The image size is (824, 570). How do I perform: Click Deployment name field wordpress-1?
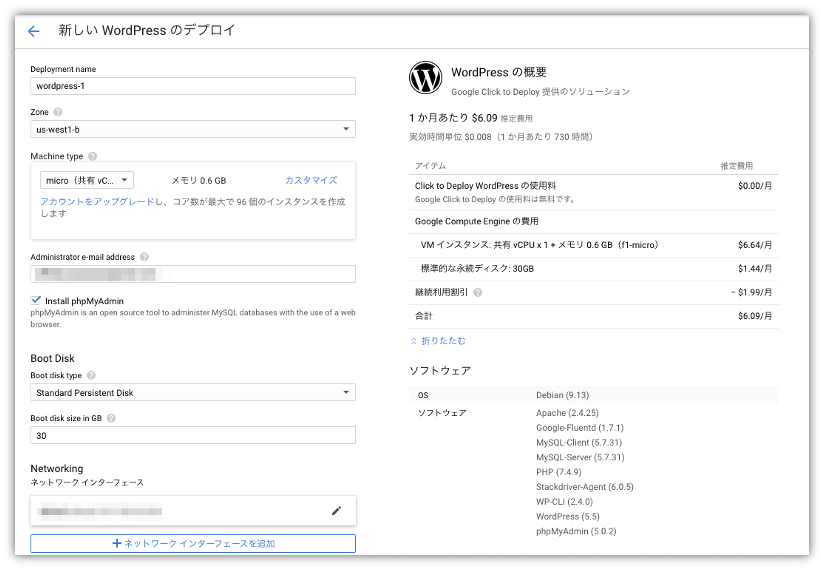pos(193,86)
